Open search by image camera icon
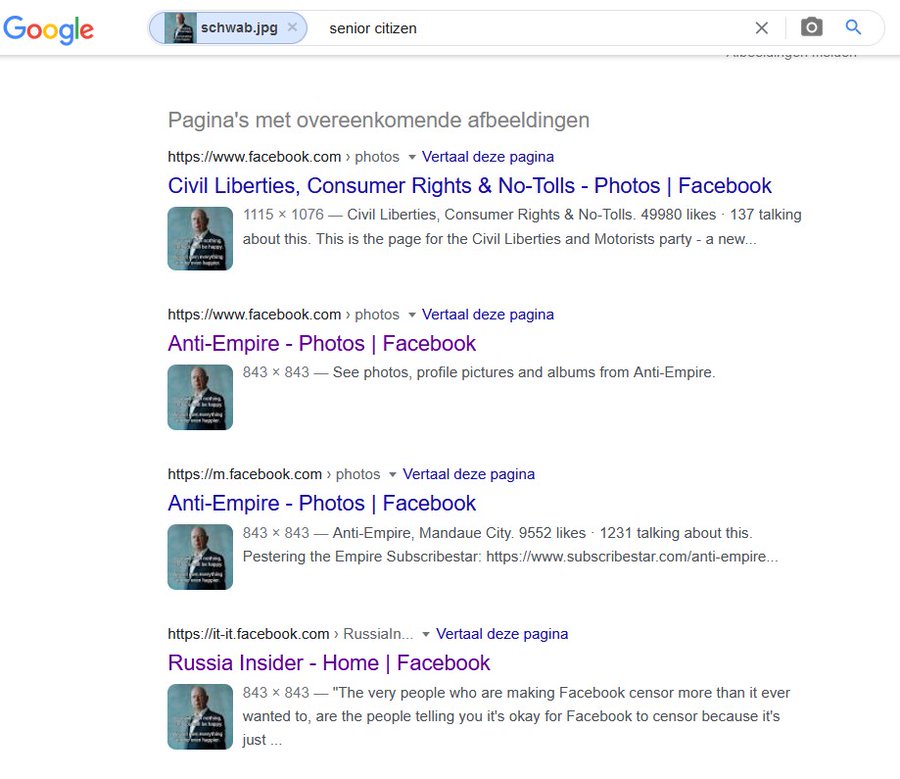Image resolution: width=900 pixels, height=779 pixels. pyautogui.click(x=812, y=27)
